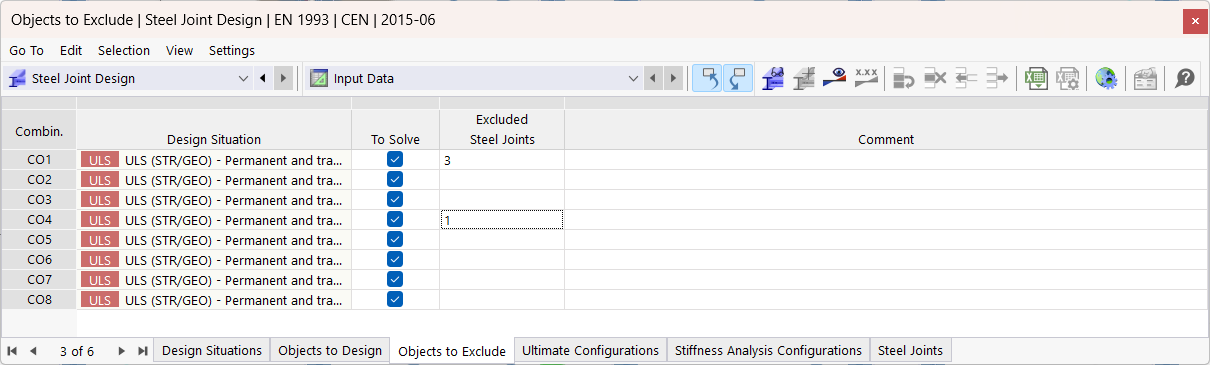Image resolution: width=1210 pixels, height=365 pixels.
Task: Uncheck To Solve for CO8
Action: (395, 299)
